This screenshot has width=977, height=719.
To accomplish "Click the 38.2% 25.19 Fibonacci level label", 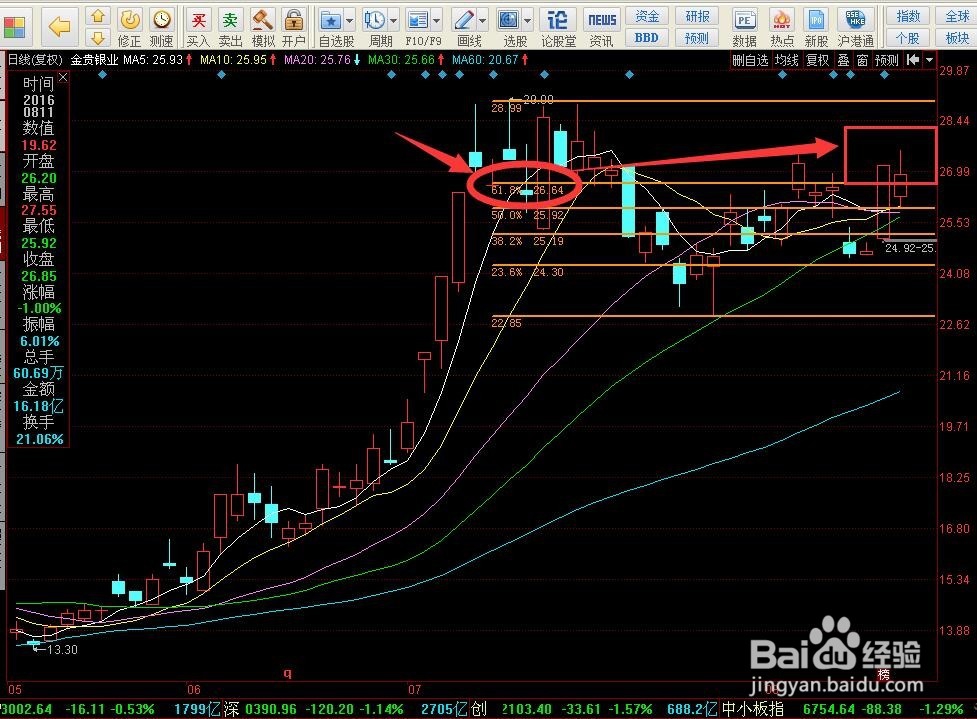I will (x=527, y=240).
